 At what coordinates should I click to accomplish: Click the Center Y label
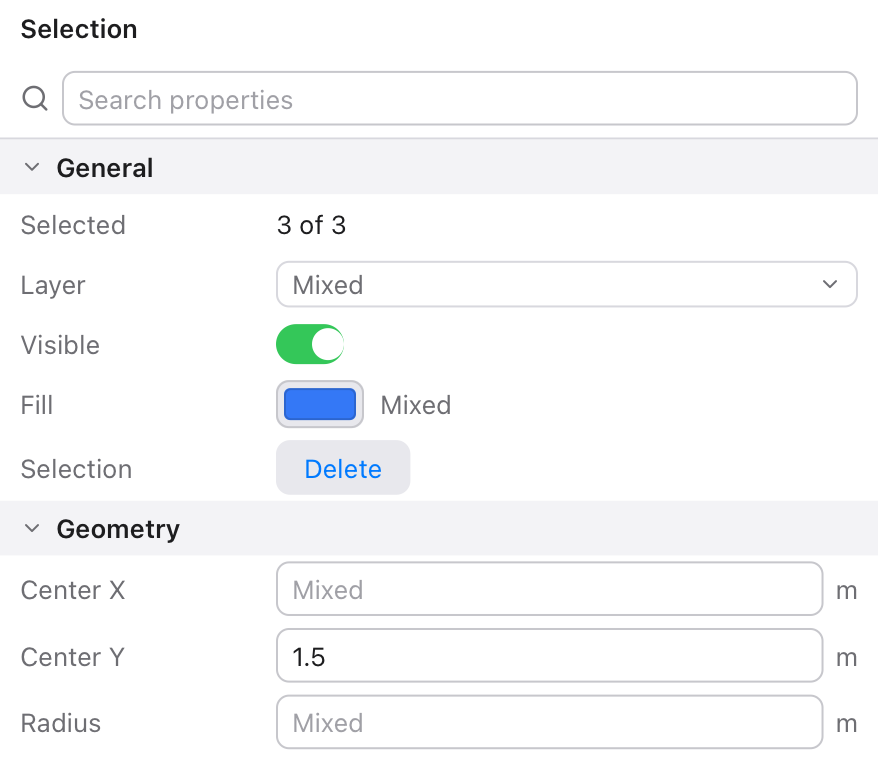point(73,656)
